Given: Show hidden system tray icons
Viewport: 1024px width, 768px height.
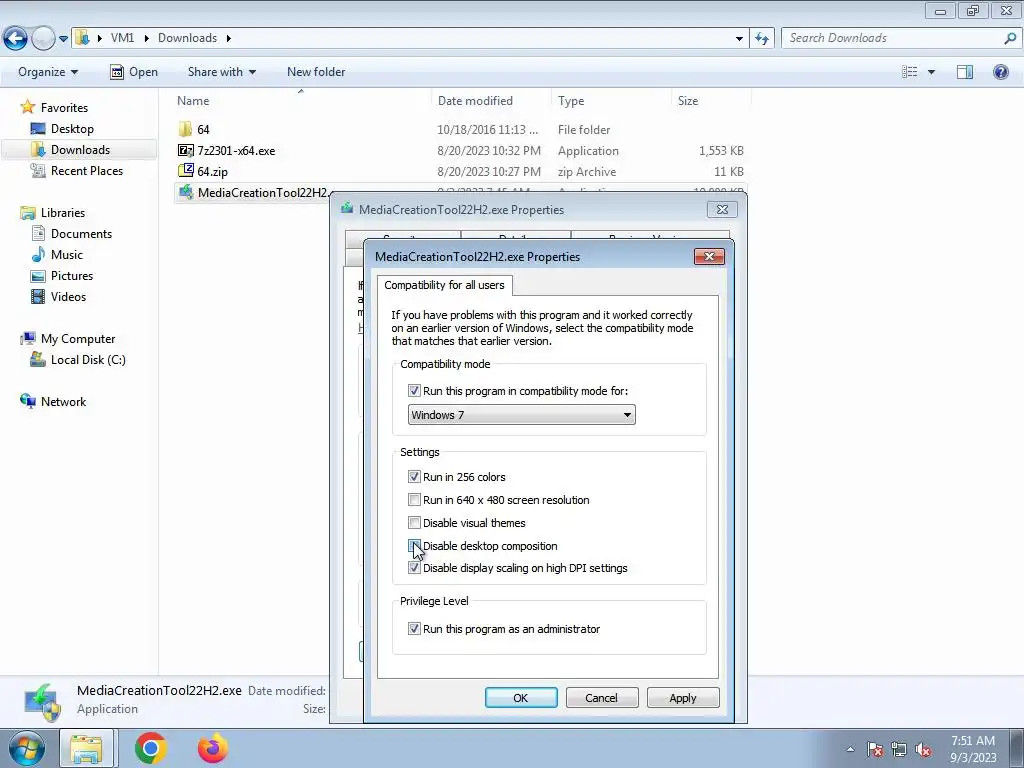Looking at the screenshot, I should [x=850, y=749].
